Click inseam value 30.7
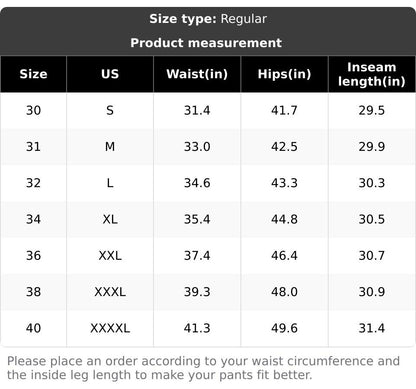The image size is (416, 389). (x=372, y=256)
